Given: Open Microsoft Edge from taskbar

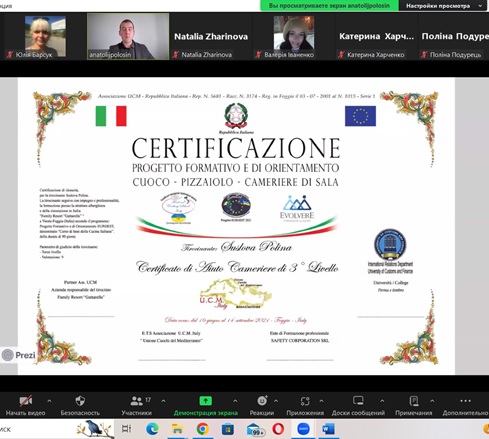Looking at the screenshot, I should (152, 429).
